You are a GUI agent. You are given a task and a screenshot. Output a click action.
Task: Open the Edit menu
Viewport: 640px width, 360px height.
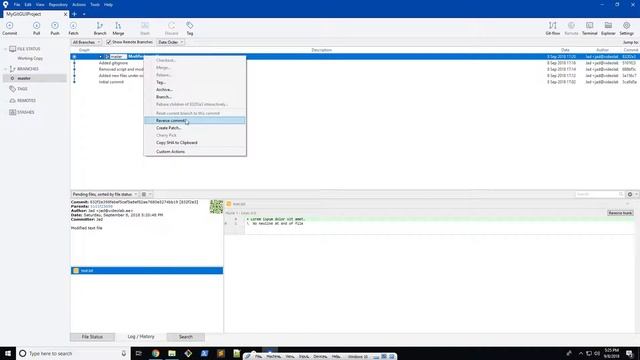(x=28, y=4)
